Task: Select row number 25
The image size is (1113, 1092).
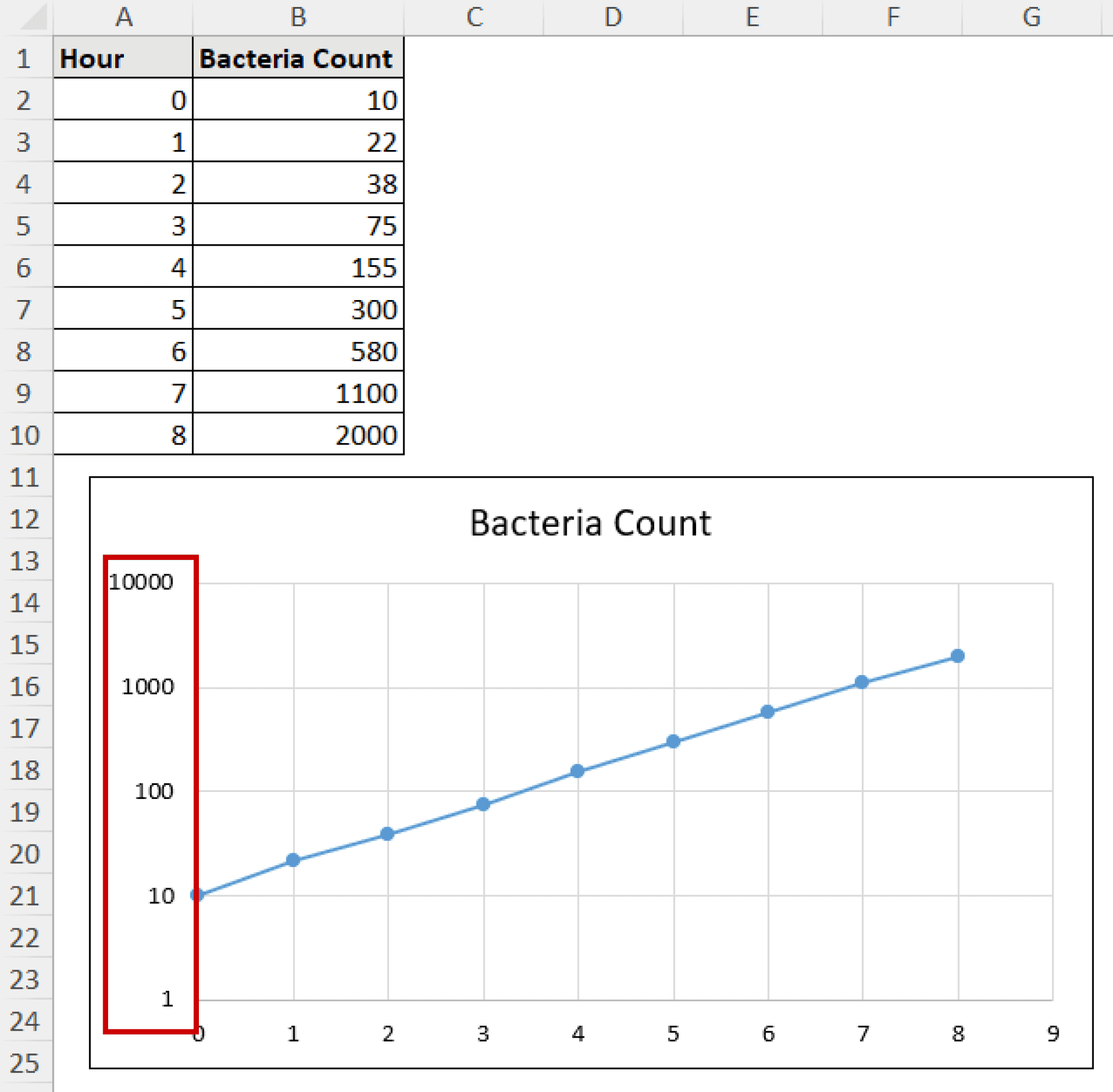Action: pyautogui.click(x=23, y=1064)
